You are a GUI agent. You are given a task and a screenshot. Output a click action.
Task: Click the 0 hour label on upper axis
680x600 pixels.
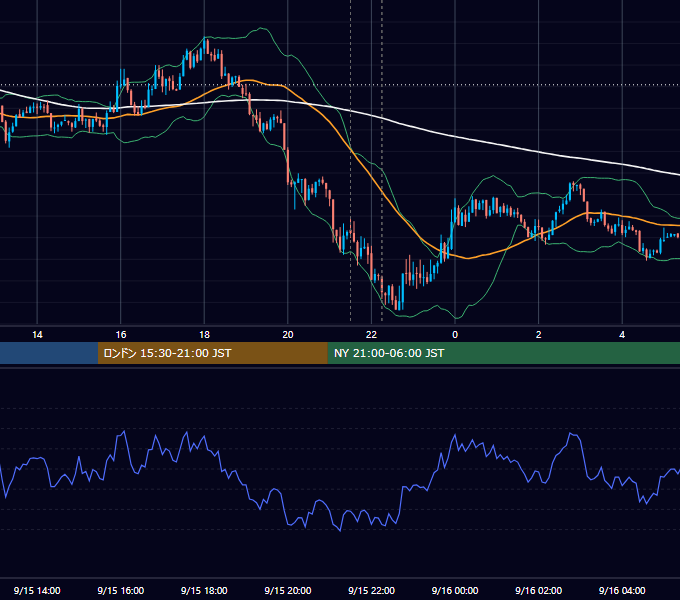pyautogui.click(x=455, y=335)
